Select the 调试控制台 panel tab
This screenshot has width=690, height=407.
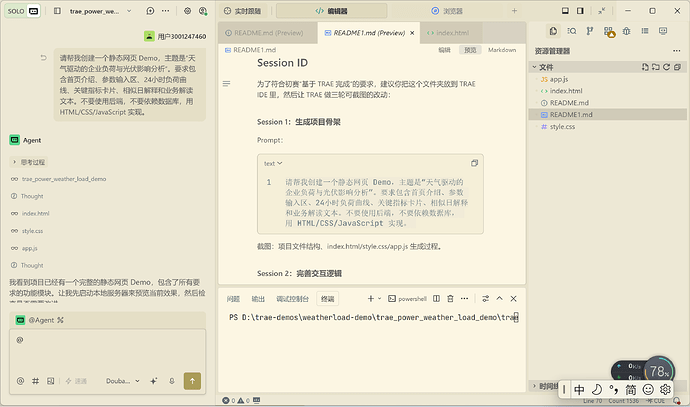(x=292, y=299)
